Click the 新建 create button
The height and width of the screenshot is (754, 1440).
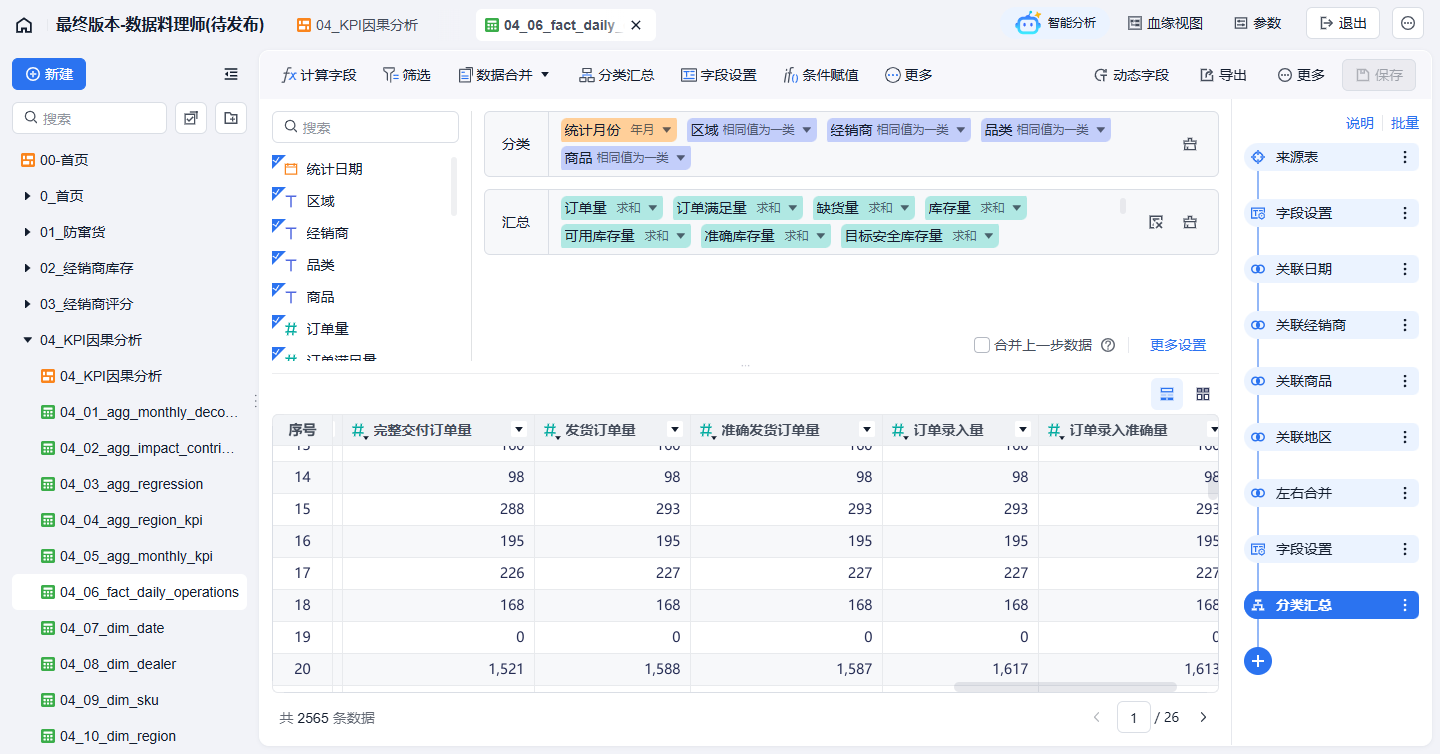click(x=49, y=74)
